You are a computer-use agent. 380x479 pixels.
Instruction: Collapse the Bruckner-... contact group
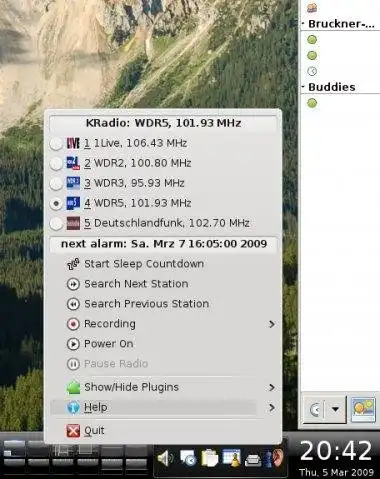point(303,24)
